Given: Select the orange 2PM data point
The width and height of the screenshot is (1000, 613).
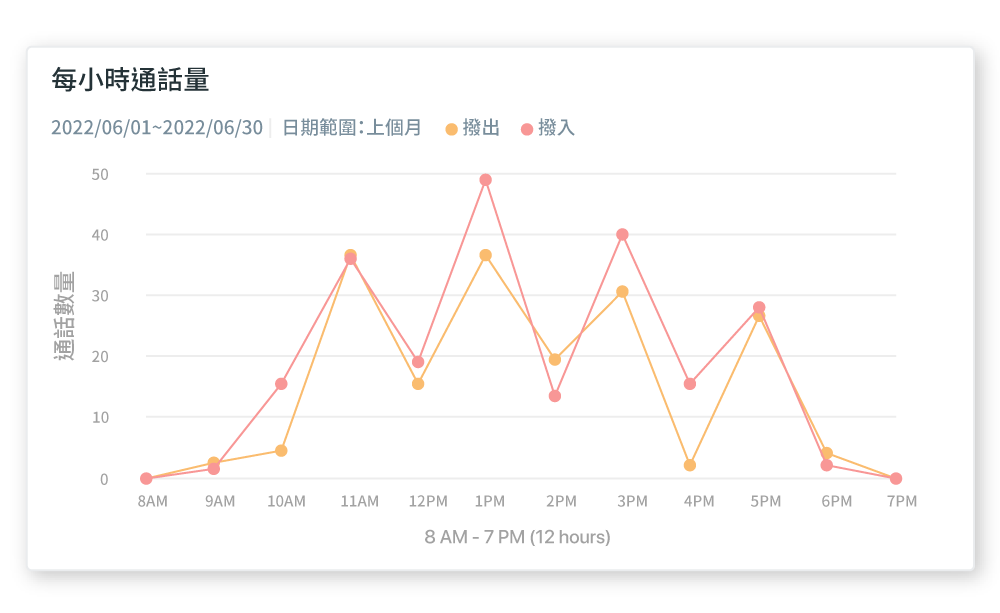Looking at the screenshot, I should click(x=555, y=360).
